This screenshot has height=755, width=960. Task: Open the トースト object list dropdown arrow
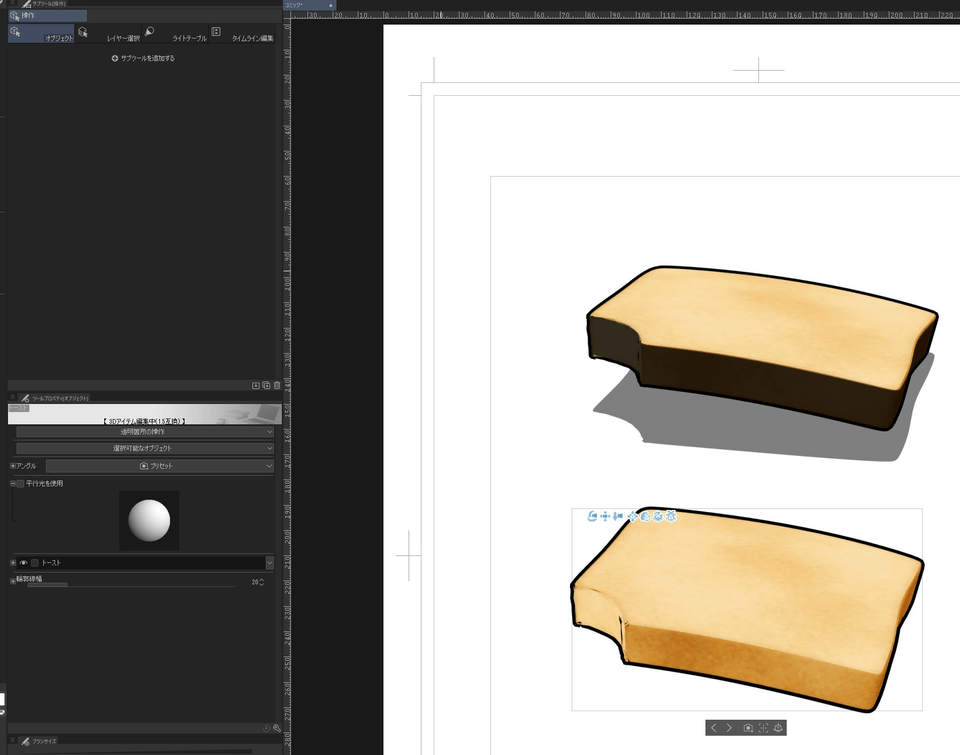tap(269, 563)
